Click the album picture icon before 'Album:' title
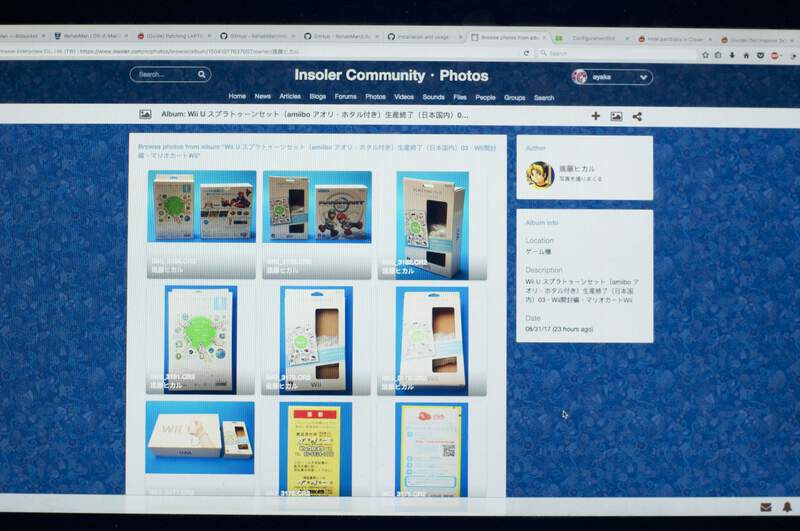This screenshot has height=531, width=800. (145, 114)
